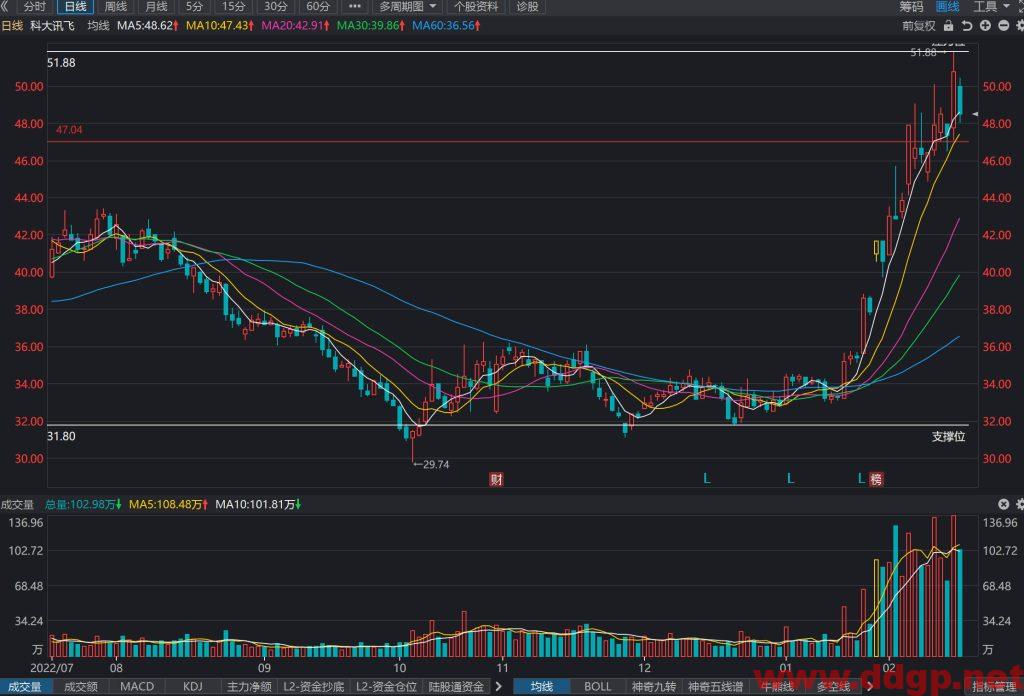Screen dimensions: 1024x696
Task: Click the first L marker near December
Action: coord(707,479)
